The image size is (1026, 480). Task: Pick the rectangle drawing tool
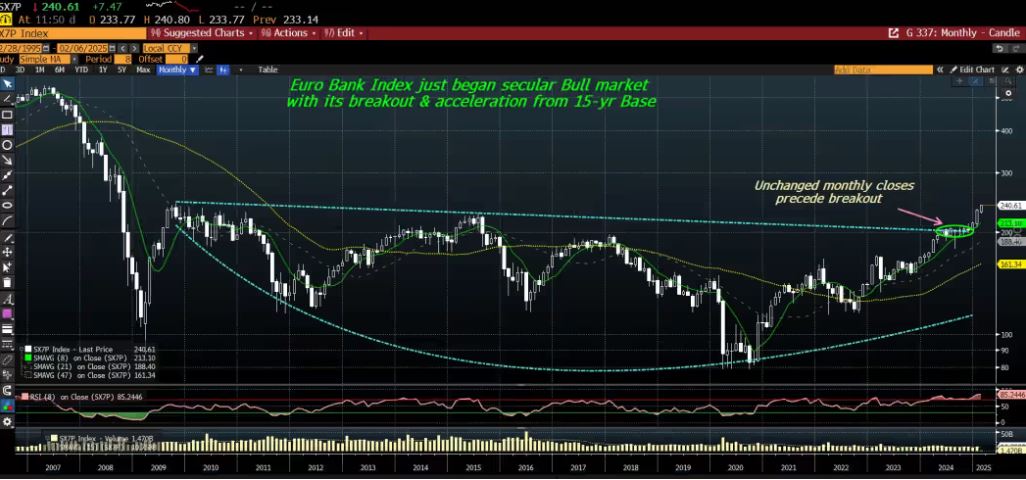(7, 114)
